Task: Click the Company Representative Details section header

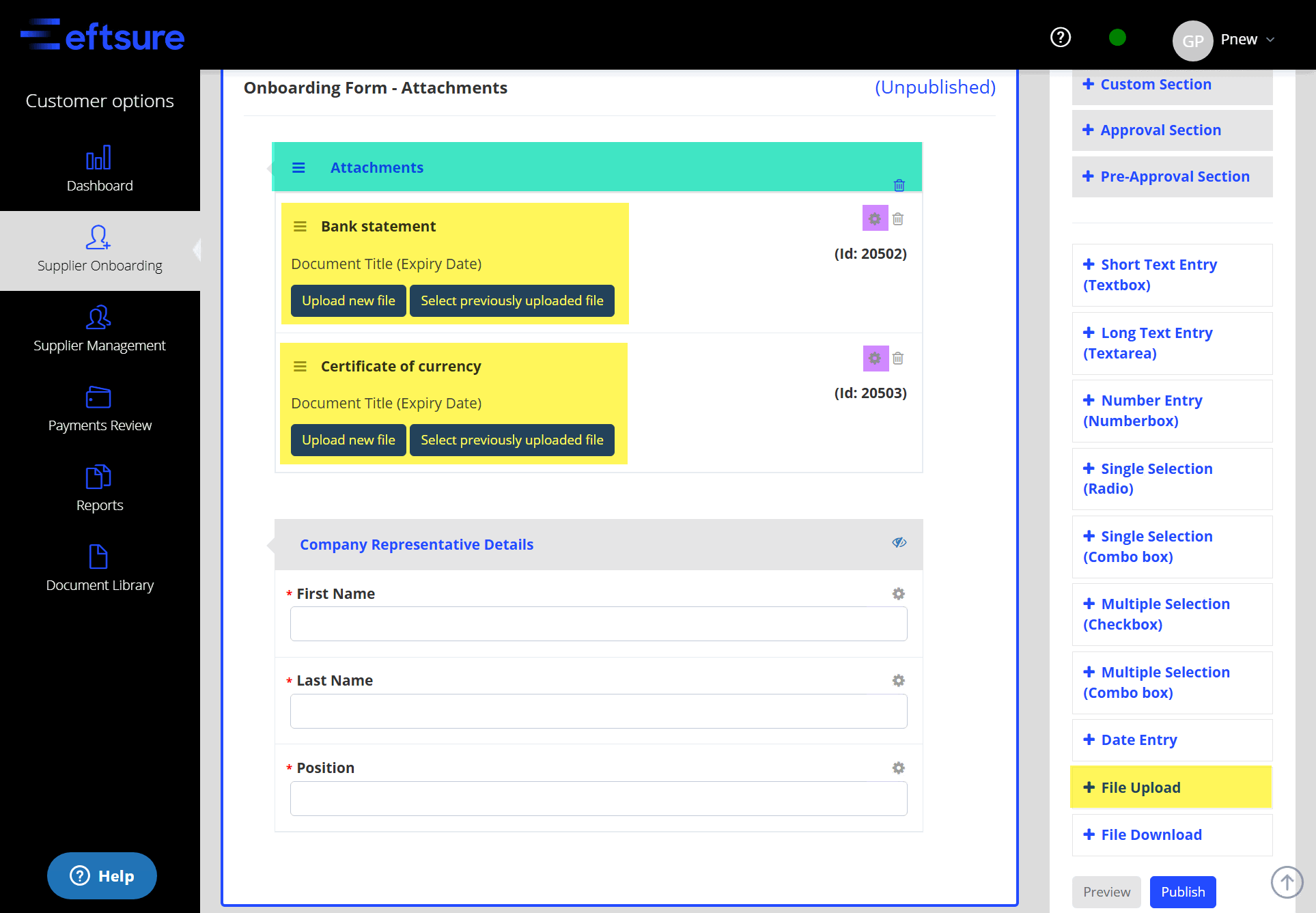Action: pyautogui.click(x=599, y=544)
